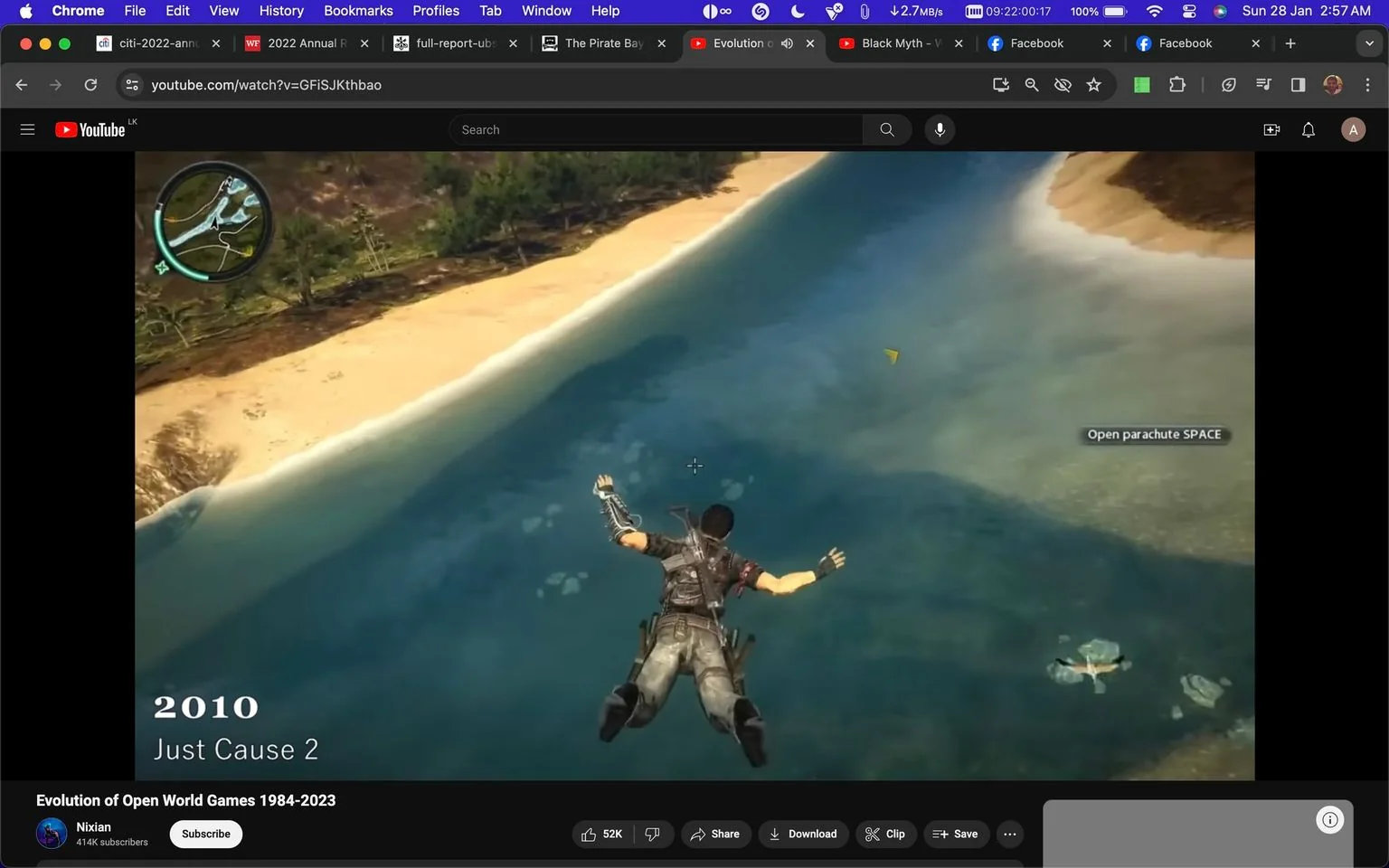Open the Apple menu

(x=25, y=11)
